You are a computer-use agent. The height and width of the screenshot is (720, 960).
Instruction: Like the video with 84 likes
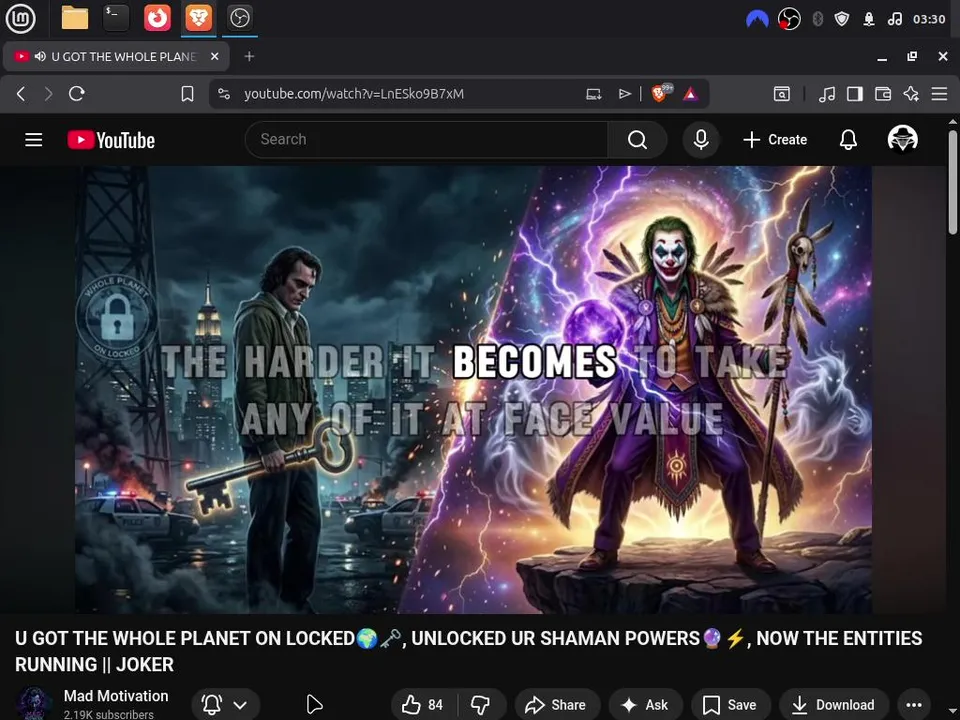pos(423,705)
